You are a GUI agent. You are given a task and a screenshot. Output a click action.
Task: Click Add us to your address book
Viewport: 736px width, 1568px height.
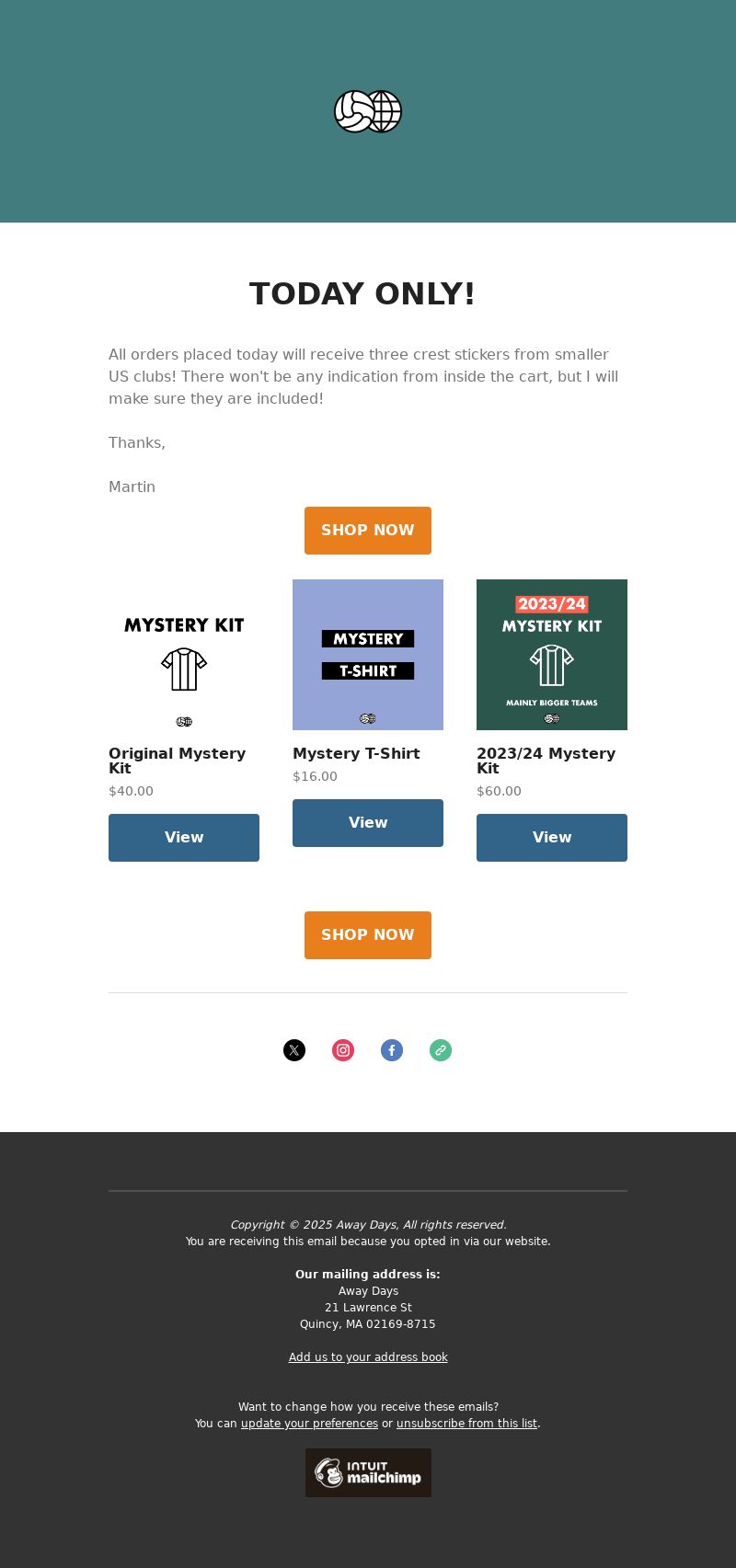pyautogui.click(x=368, y=1357)
